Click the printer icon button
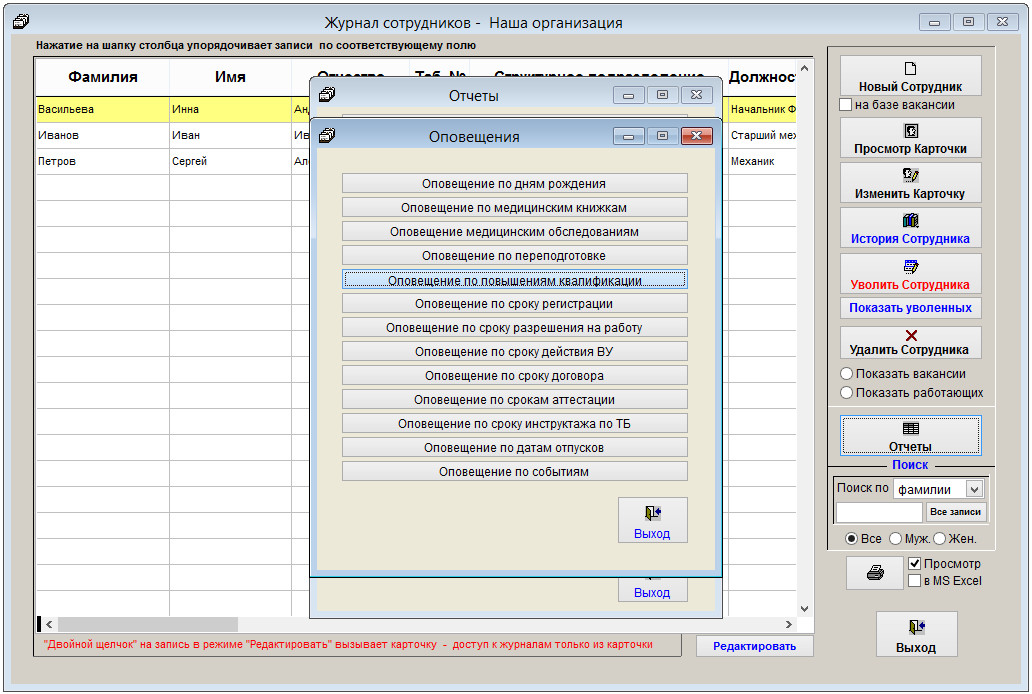1032x694 pixels. [874, 573]
